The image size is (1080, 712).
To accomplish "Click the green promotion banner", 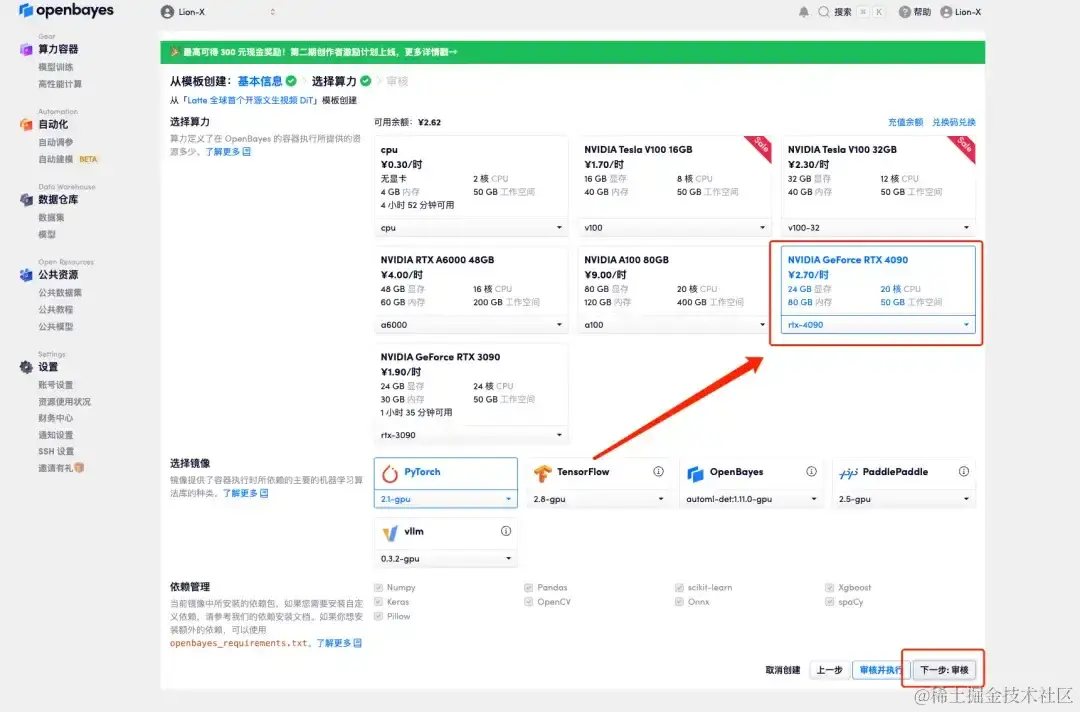I will pyautogui.click(x=572, y=52).
